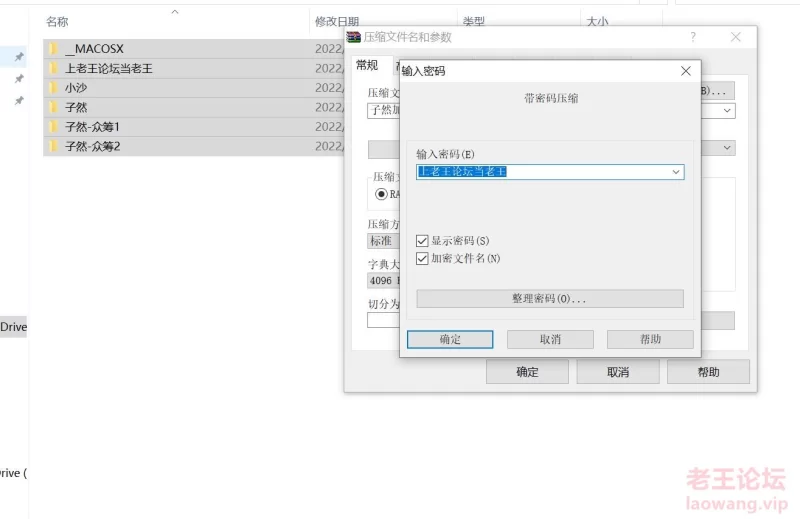
Task: Click the 整理密码(O)... button
Action: pos(550,299)
